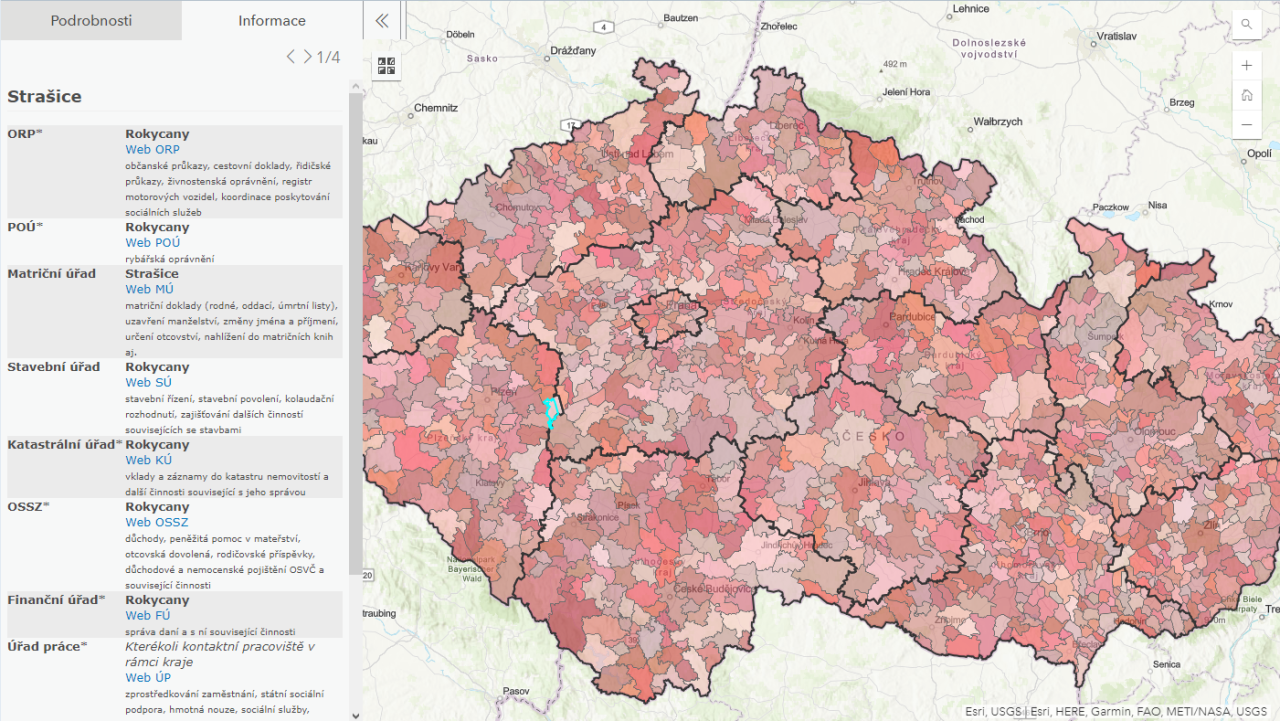Click the info panel vertical scrollbar
The width and height of the screenshot is (1280, 721).
click(x=355, y=330)
